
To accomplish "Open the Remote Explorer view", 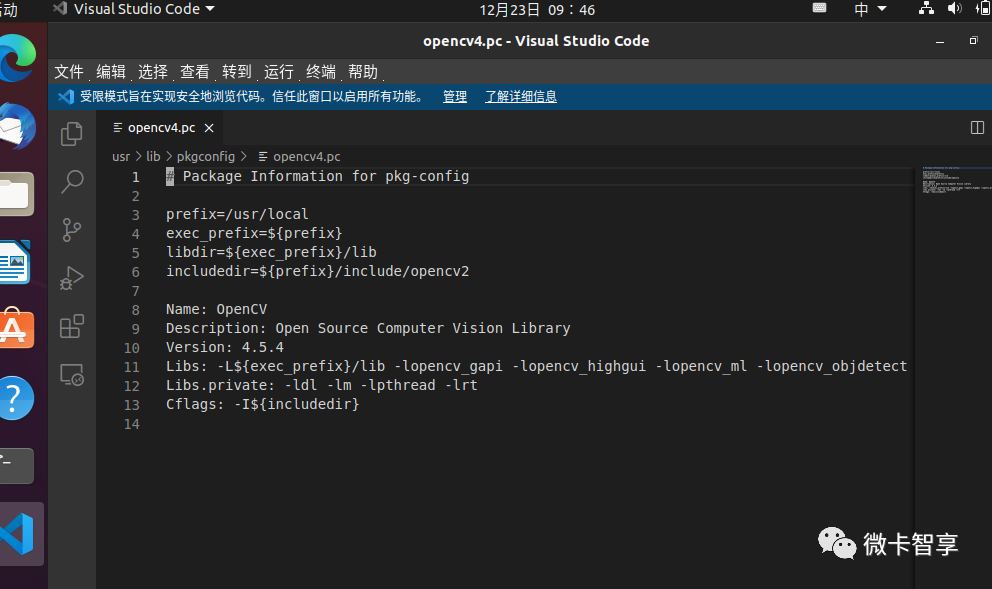I will pos(71,375).
